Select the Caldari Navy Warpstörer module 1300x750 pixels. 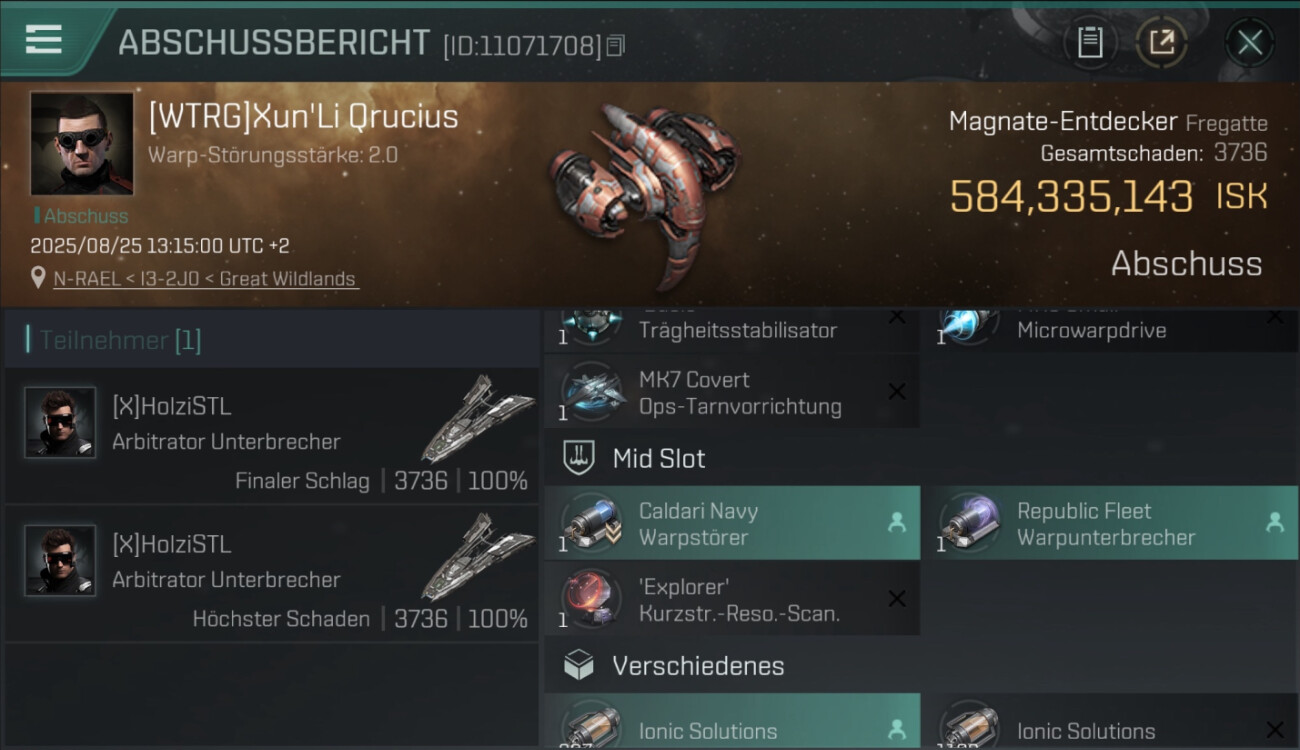732,523
